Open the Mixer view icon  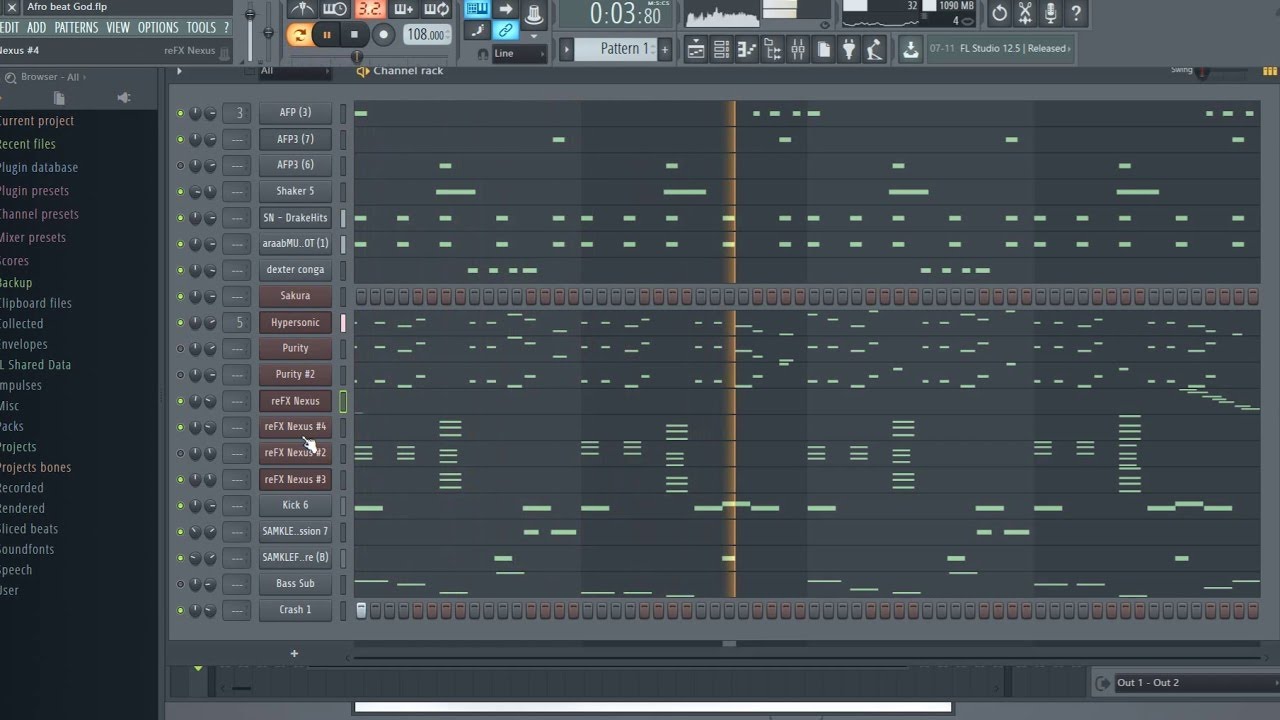click(798, 49)
